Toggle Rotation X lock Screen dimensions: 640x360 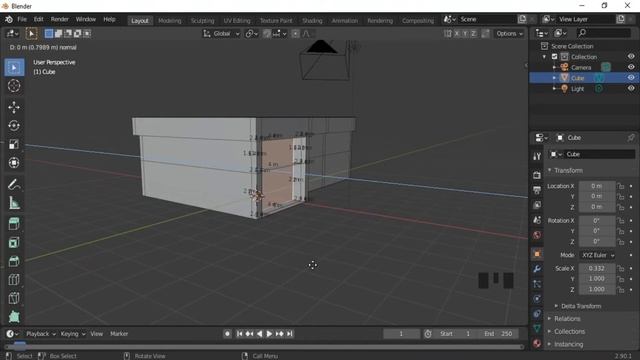tap(621, 221)
